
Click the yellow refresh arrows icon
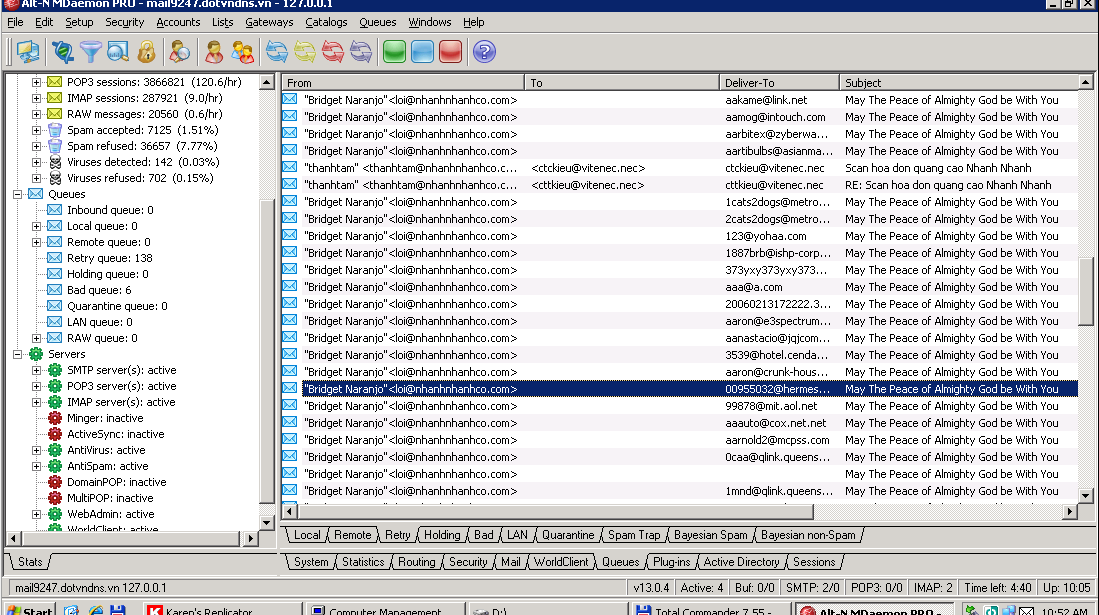[x=304, y=52]
